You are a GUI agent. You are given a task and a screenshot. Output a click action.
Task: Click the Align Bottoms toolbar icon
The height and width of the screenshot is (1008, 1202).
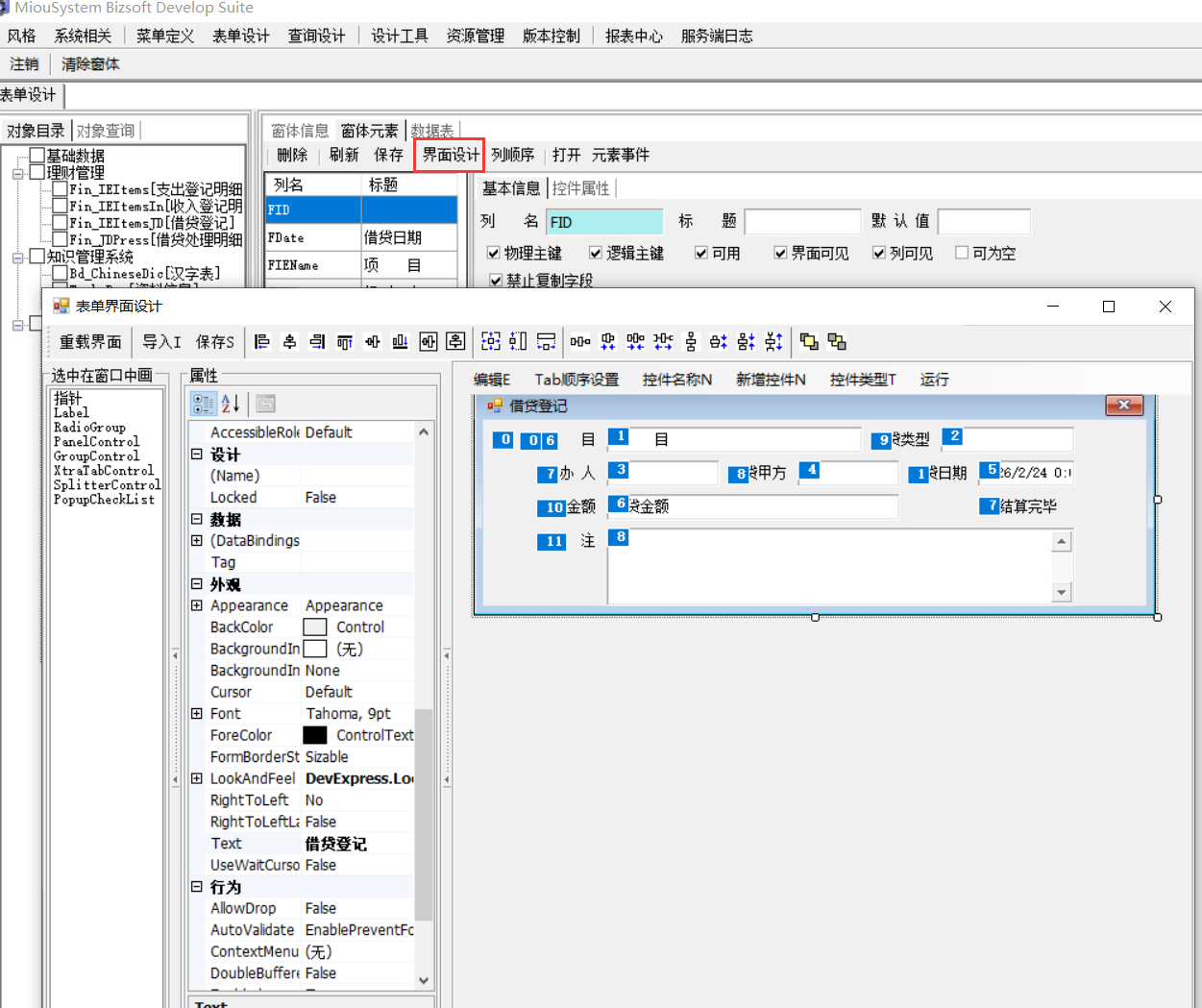tap(400, 342)
